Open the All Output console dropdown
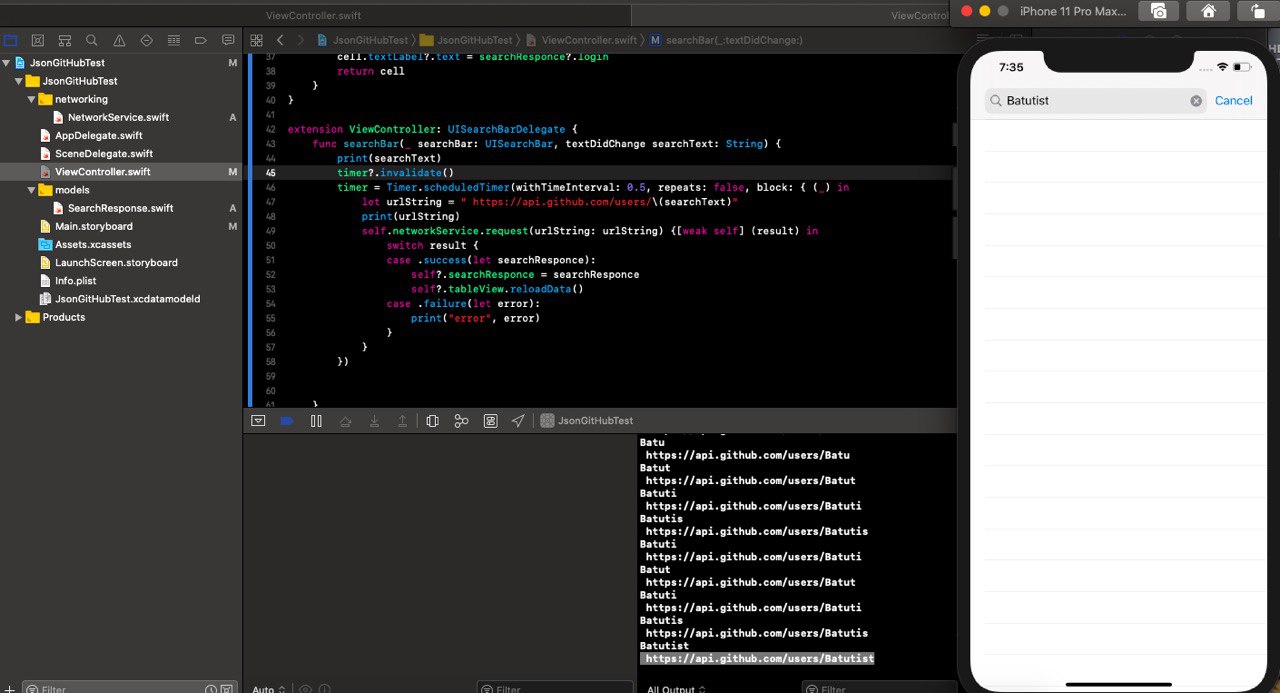 pyautogui.click(x=675, y=689)
